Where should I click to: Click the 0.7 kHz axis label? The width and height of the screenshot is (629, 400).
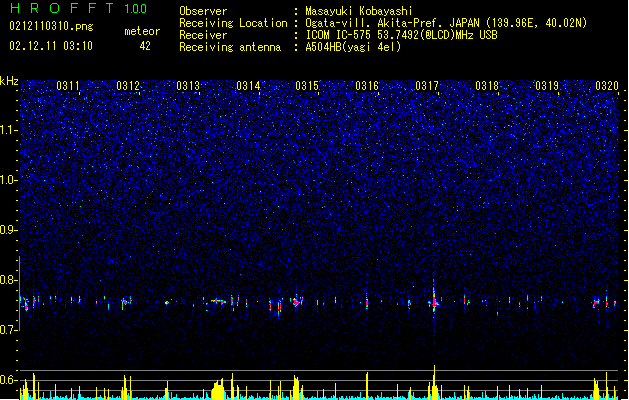(9, 330)
